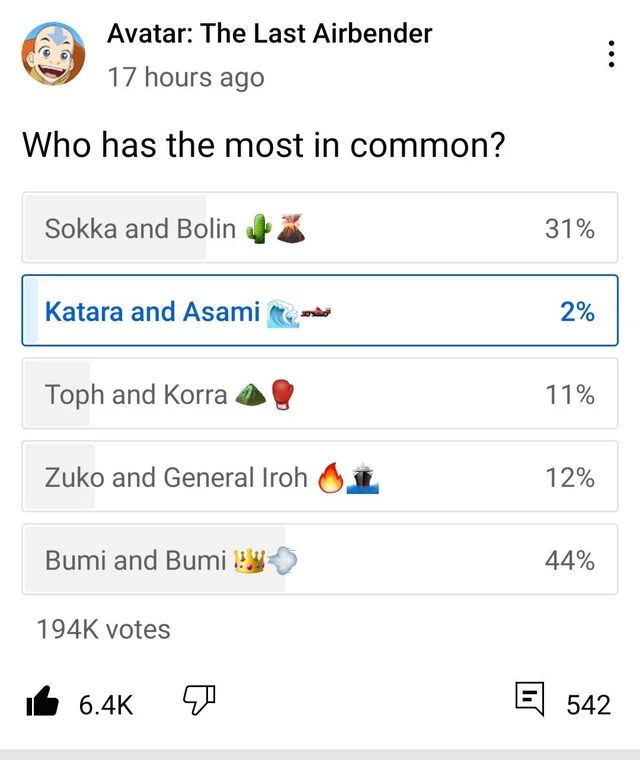640x760 pixels.
Task: Select the Sokka and Bolin poll option
Action: click(320, 227)
